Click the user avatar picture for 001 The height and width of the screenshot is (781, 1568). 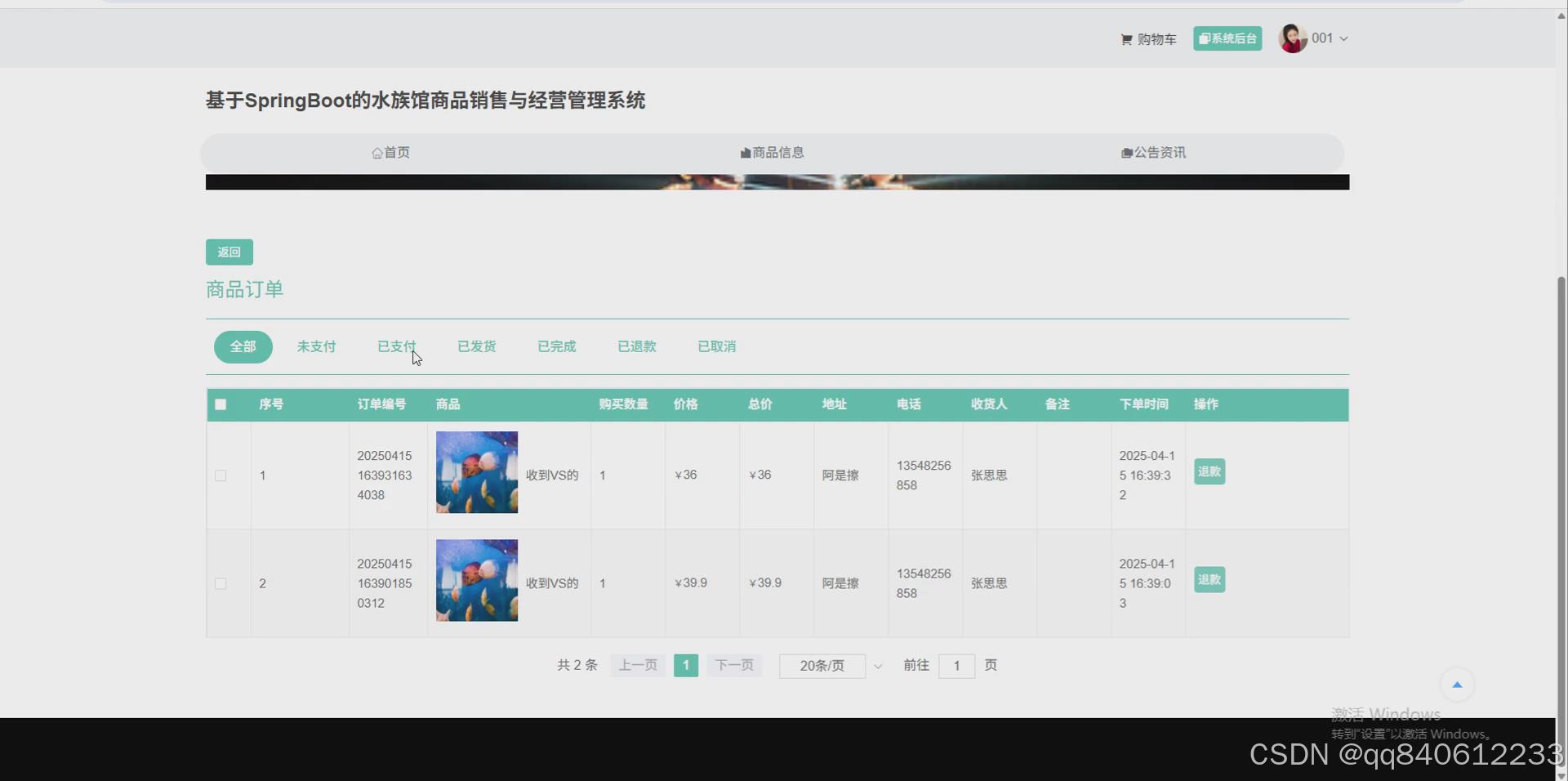(x=1293, y=38)
